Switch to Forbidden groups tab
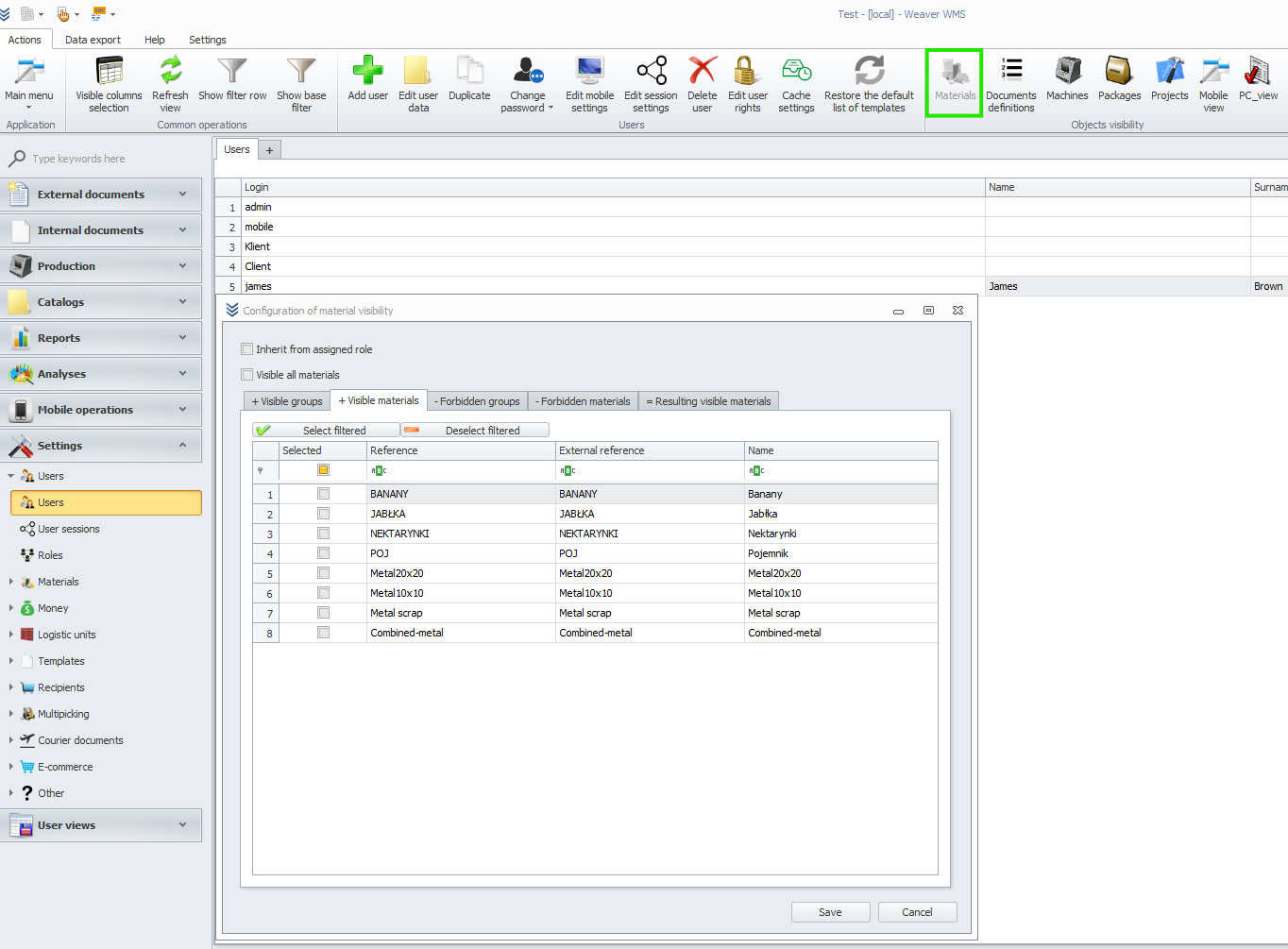 pyautogui.click(x=477, y=401)
